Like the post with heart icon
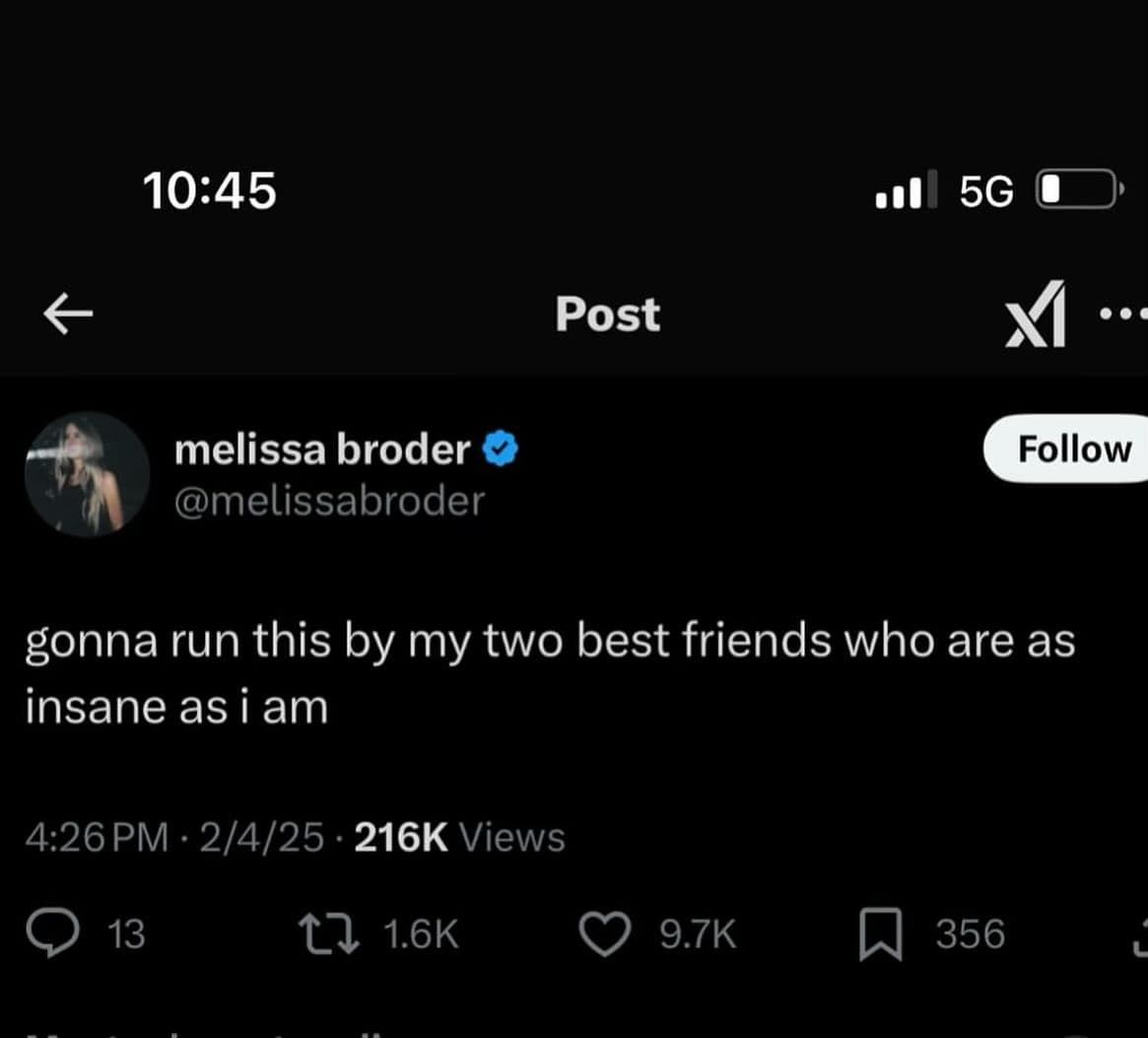The image size is (1148, 1038). coord(605,934)
